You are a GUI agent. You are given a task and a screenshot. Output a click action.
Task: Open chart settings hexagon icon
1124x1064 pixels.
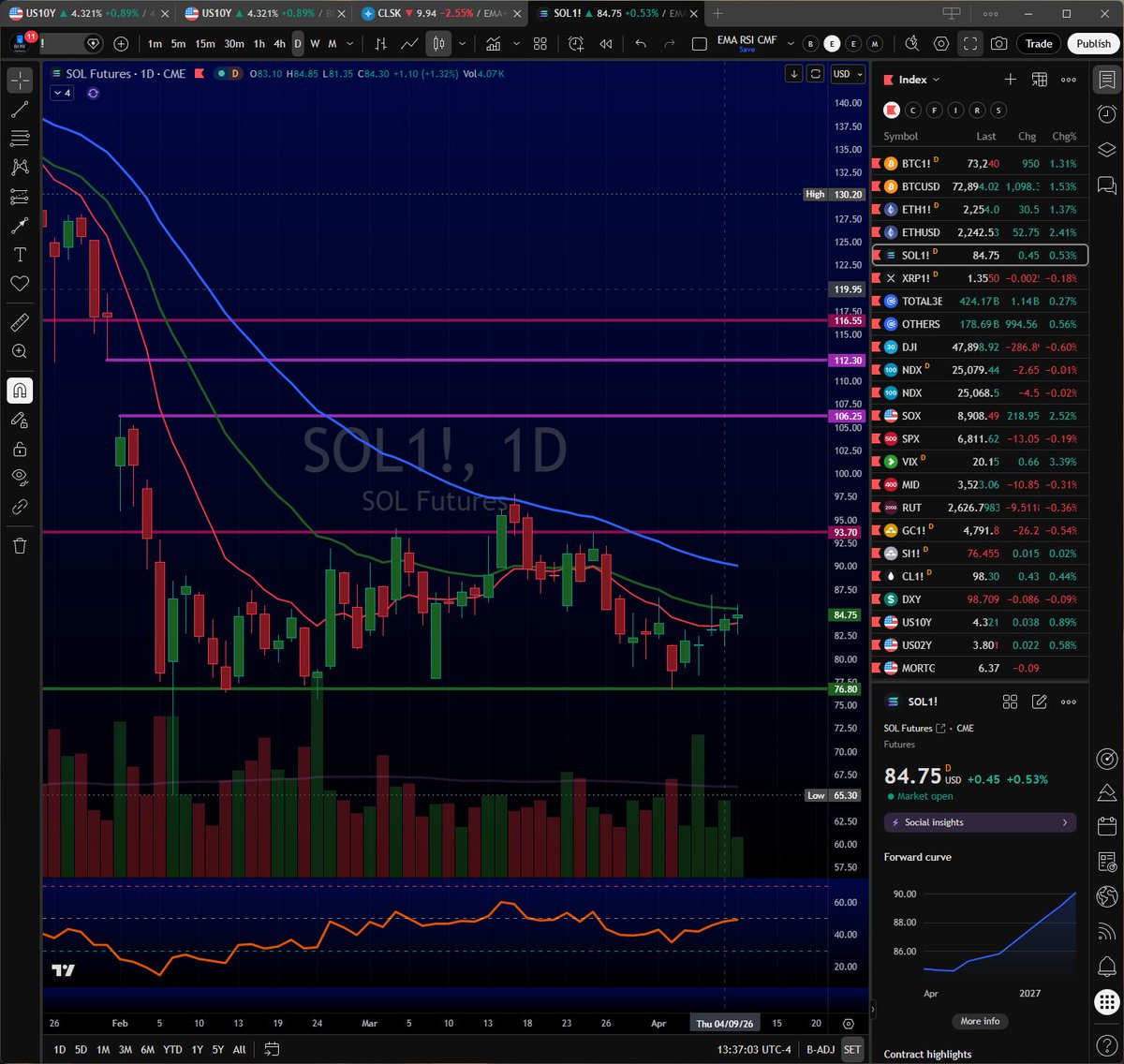coord(941,44)
